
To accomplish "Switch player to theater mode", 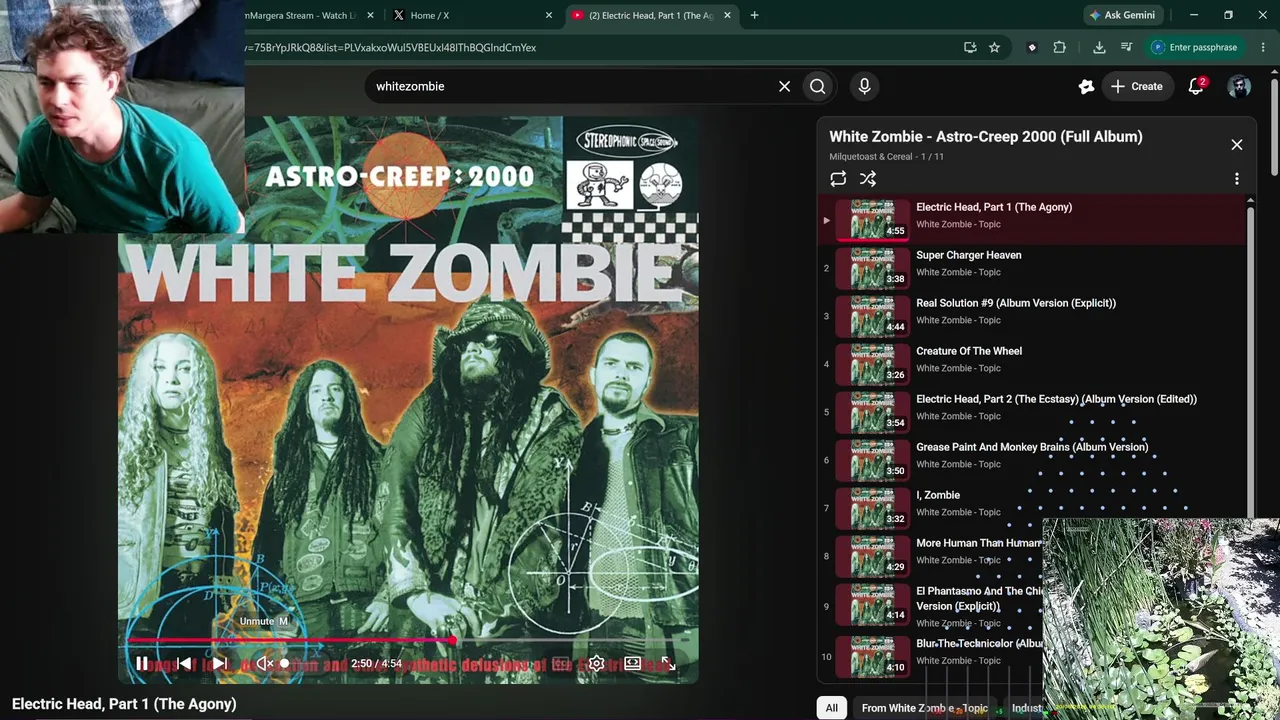I will click(632, 663).
